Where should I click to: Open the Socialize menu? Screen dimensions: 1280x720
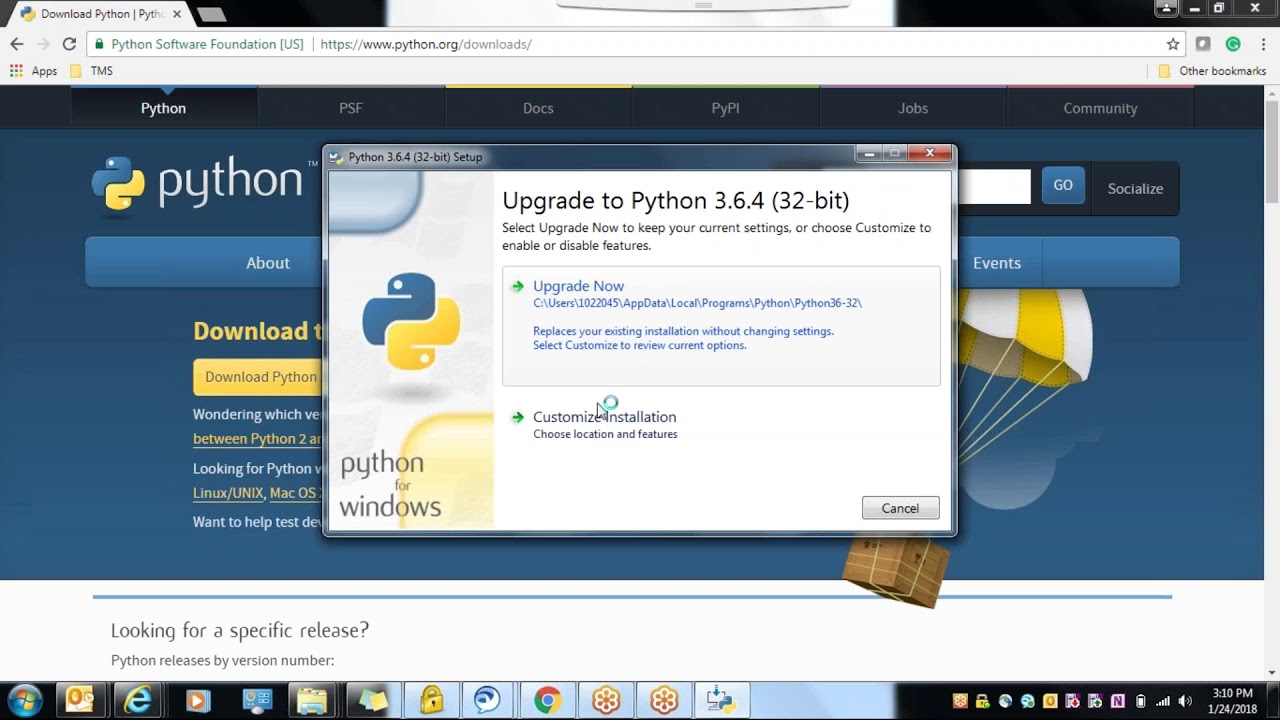pos(1135,188)
